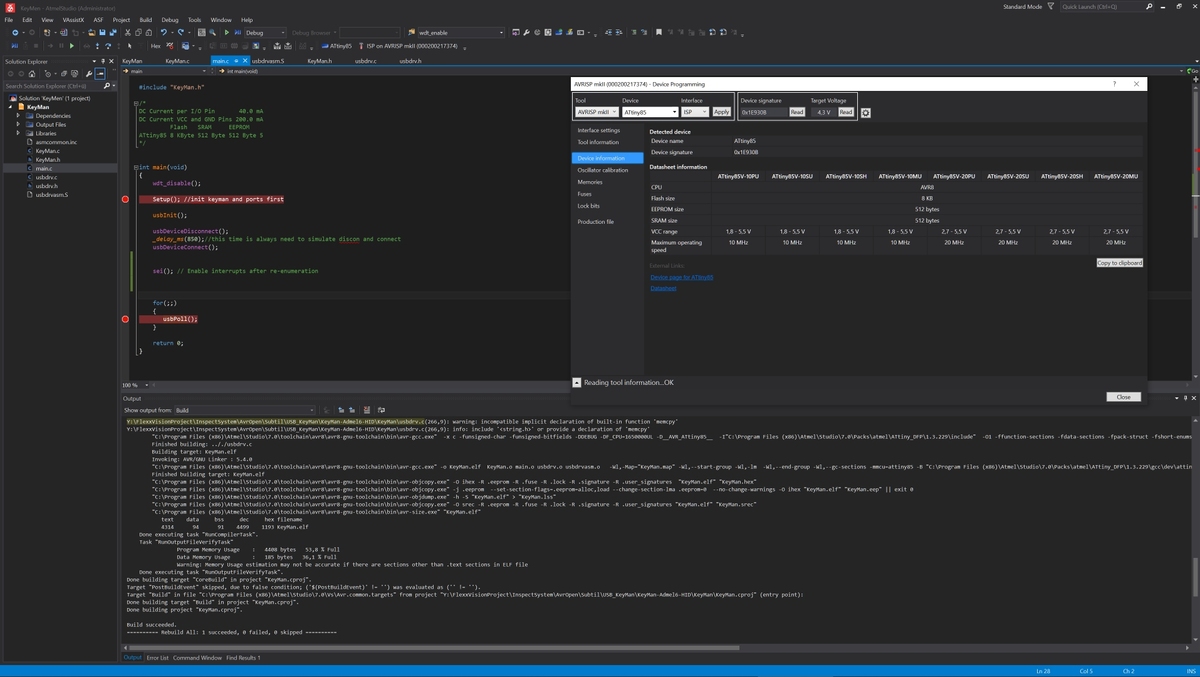Open the ASF menu
Image resolution: width=1200 pixels, height=677 pixels.
click(x=98, y=19)
